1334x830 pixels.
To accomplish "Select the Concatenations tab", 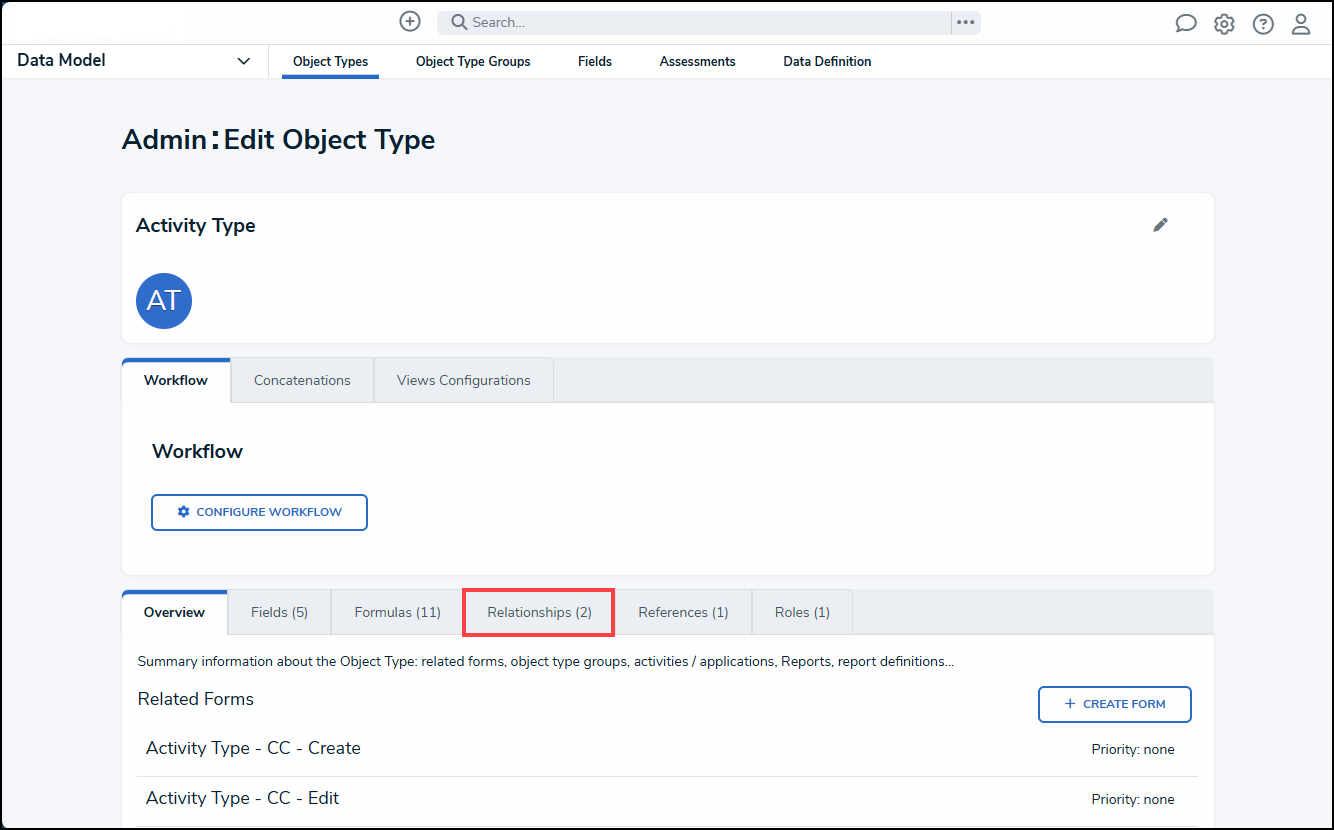I will (x=302, y=380).
